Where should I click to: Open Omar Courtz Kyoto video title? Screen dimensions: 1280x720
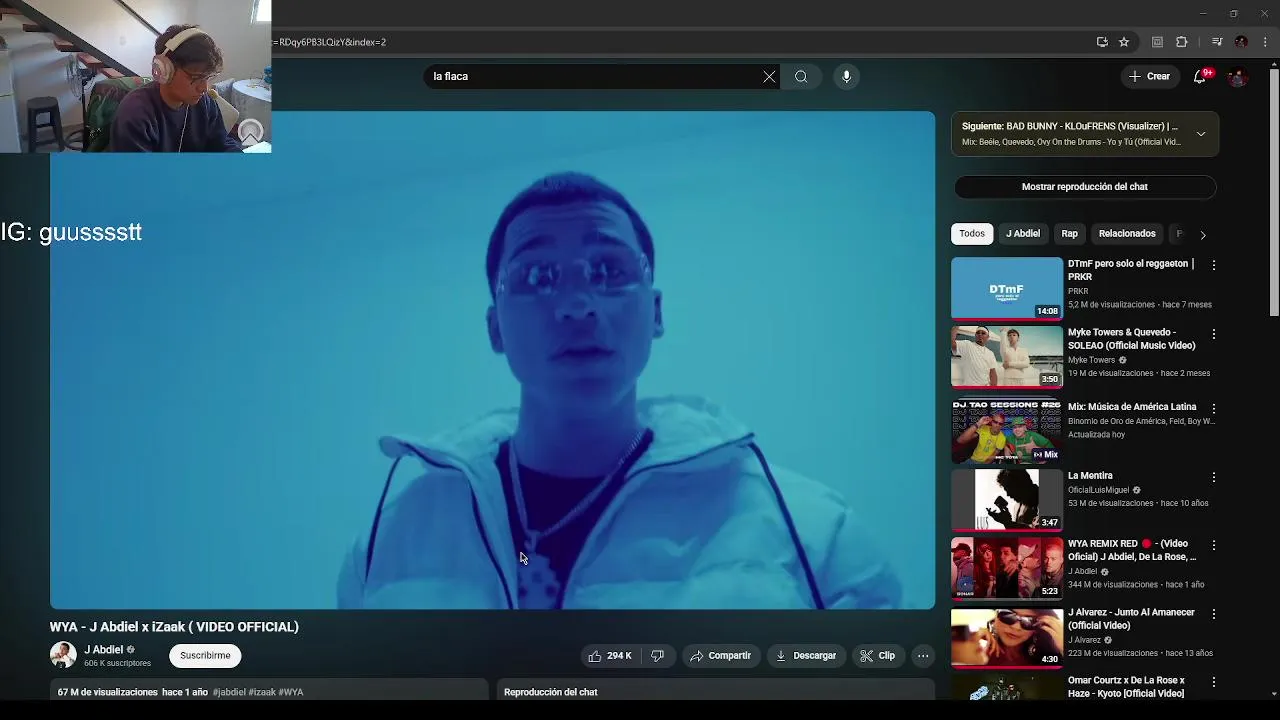click(1126, 687)
